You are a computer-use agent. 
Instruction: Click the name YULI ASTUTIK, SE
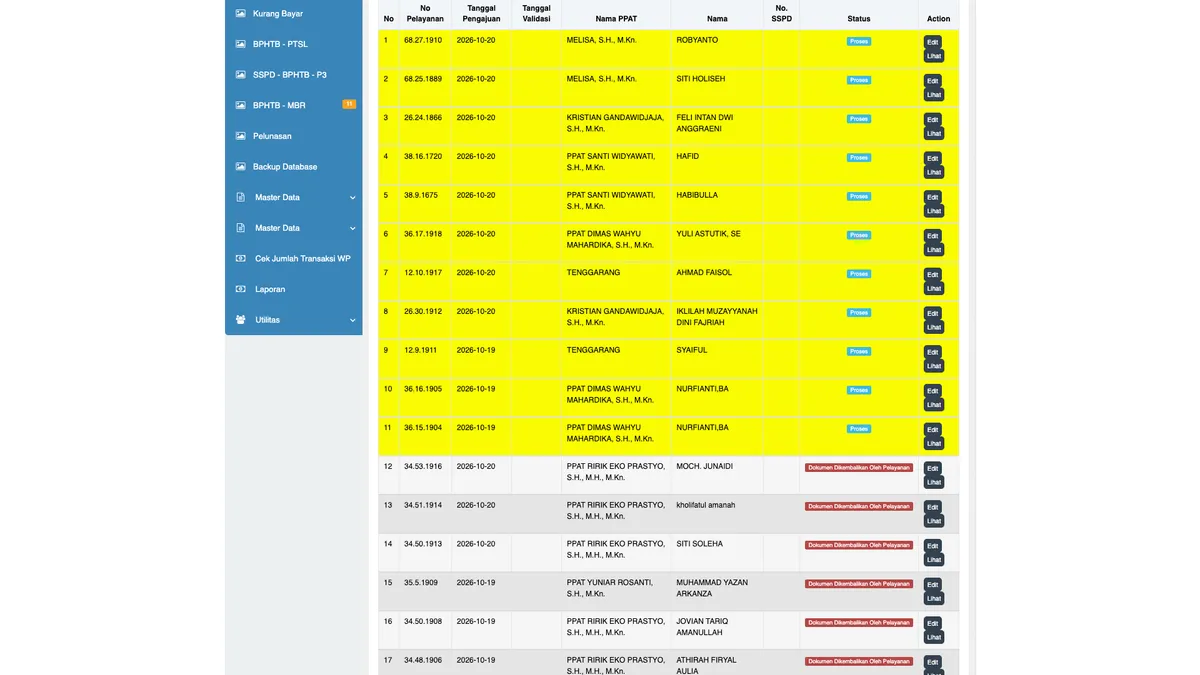pyautogui.click(x=708, y=234)
